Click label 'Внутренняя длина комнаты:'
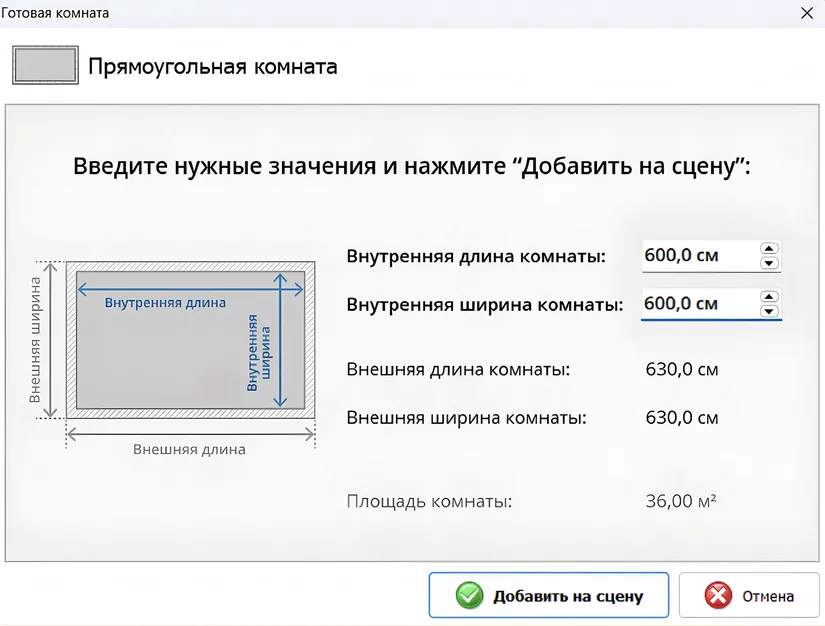 476,256
